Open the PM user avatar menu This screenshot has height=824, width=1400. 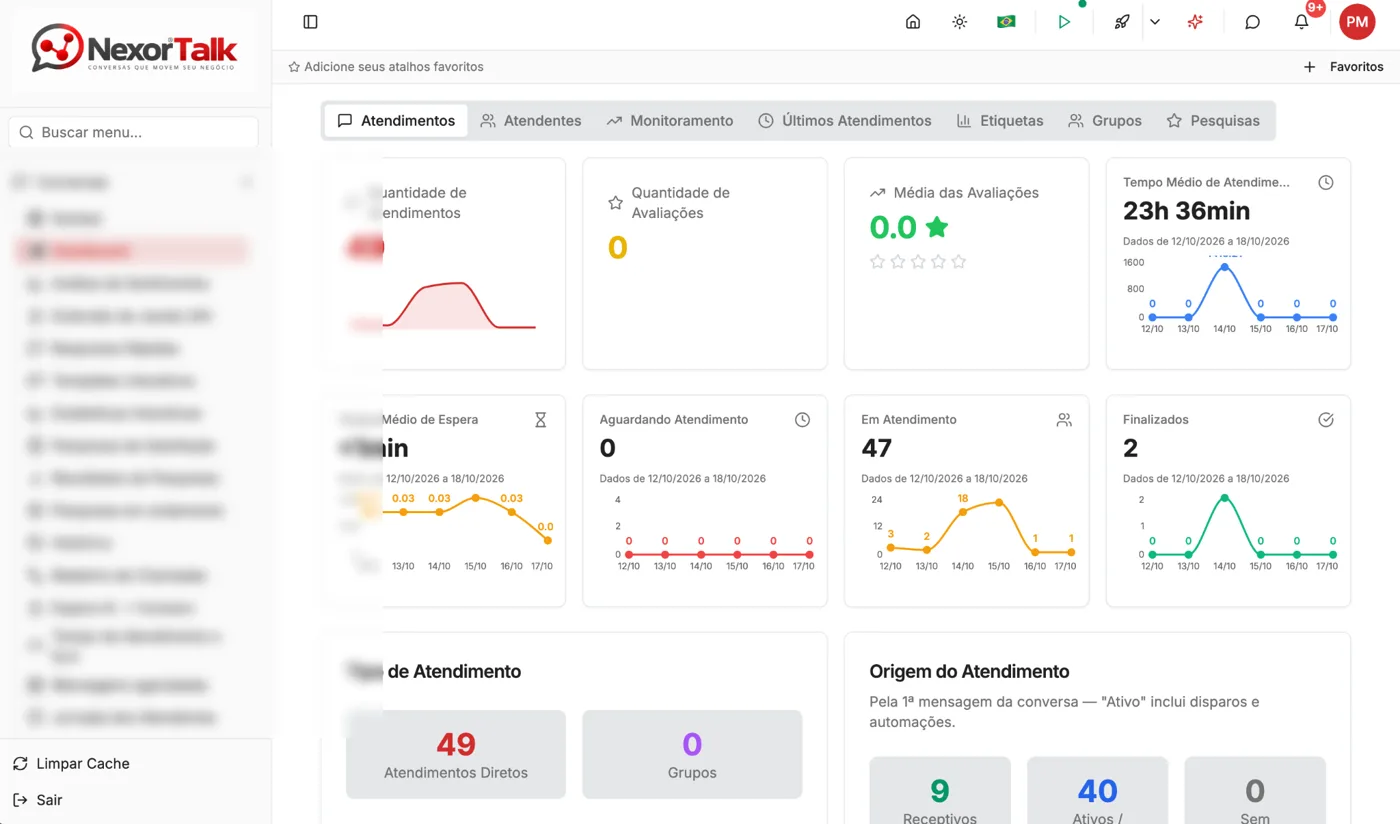tap(1357, 21)
